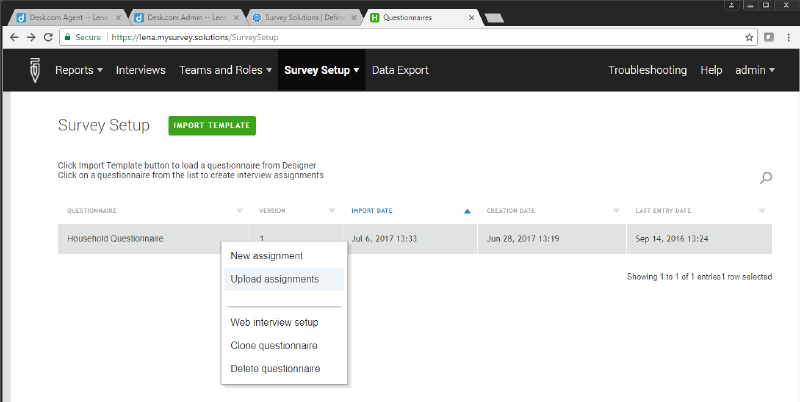800x402 pixels.
Task: Click the address bar URL field
Action: click(x=400, y=37)
